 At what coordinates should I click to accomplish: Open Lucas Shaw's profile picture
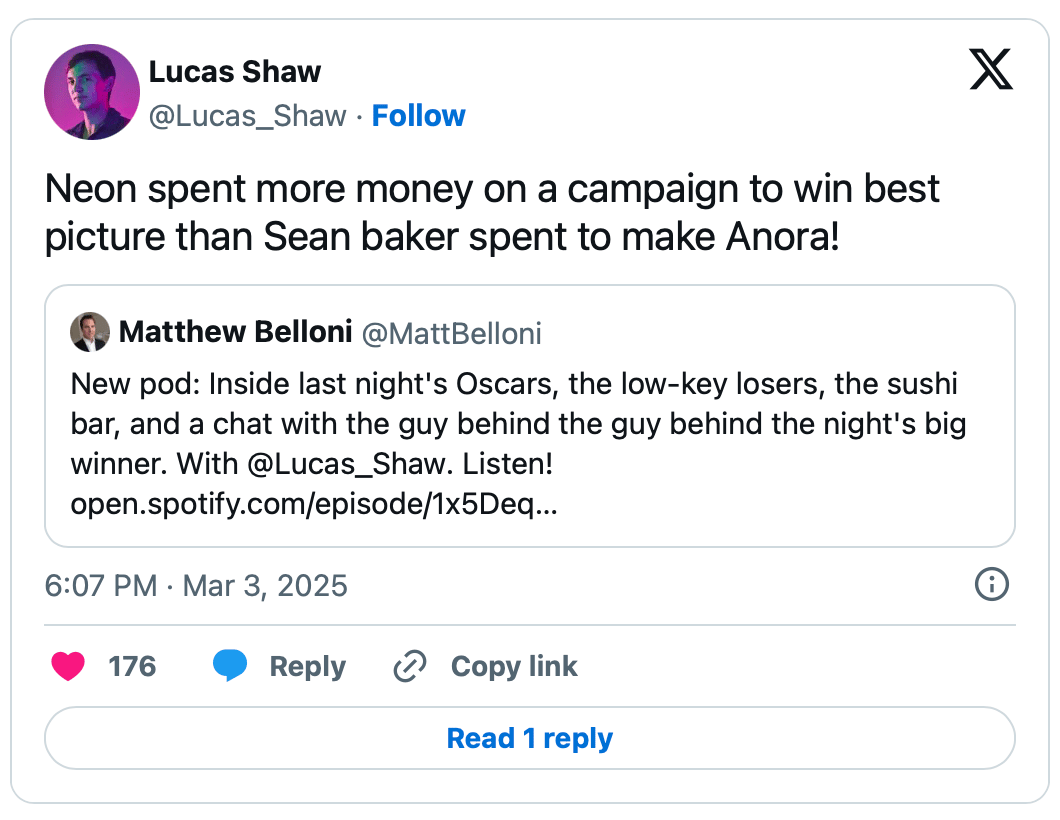[x=92, y=92]
